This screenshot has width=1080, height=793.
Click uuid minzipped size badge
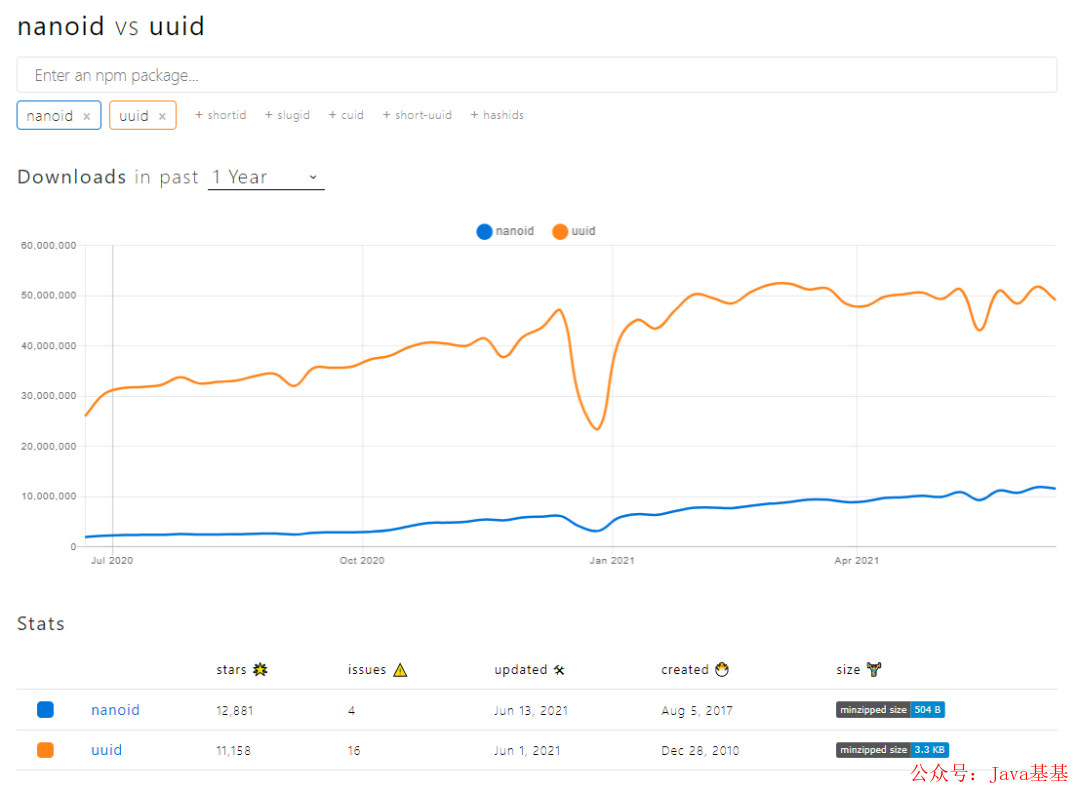click(x=892, y=750)
